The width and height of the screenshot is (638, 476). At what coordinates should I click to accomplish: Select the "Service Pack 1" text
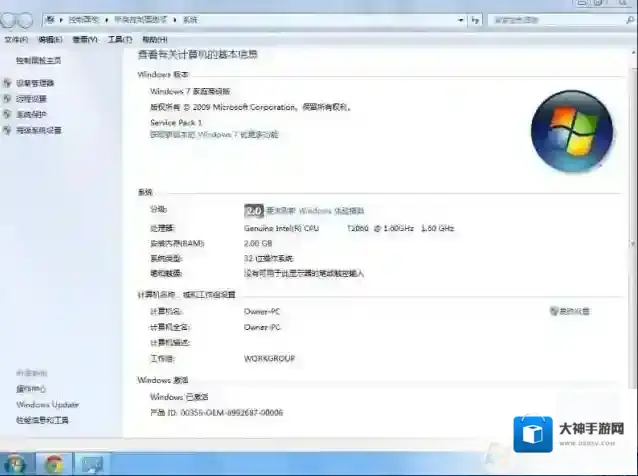176,122
